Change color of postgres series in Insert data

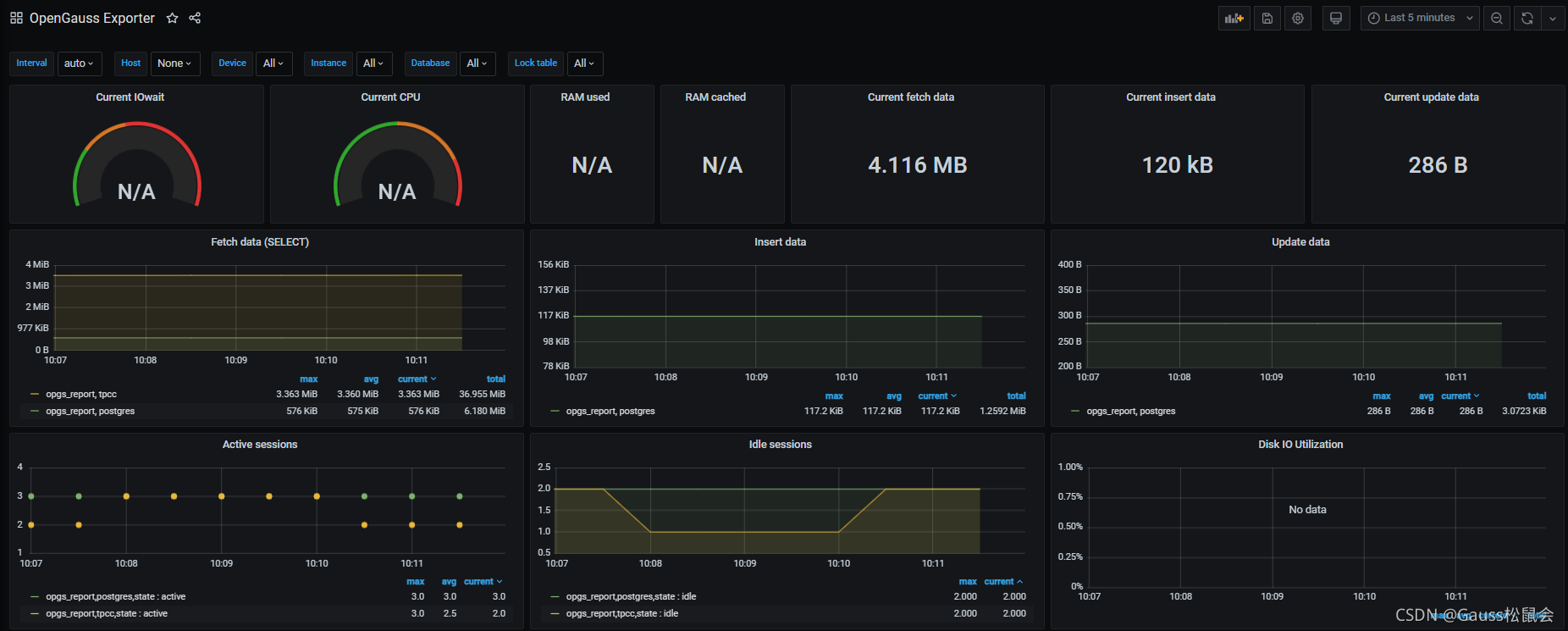click(x=555, y=411)
